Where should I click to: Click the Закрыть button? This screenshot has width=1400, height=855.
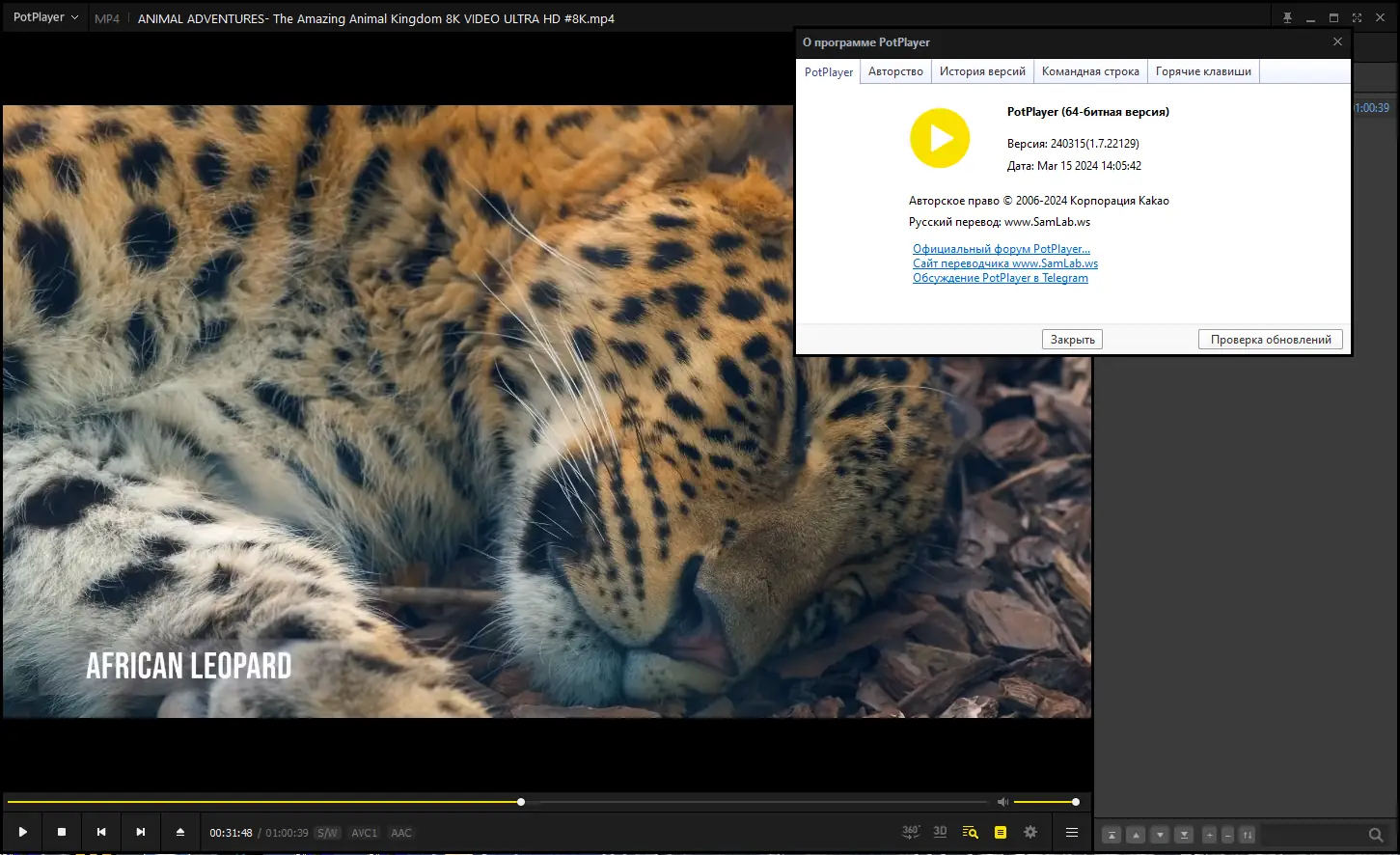(1072, 340)
